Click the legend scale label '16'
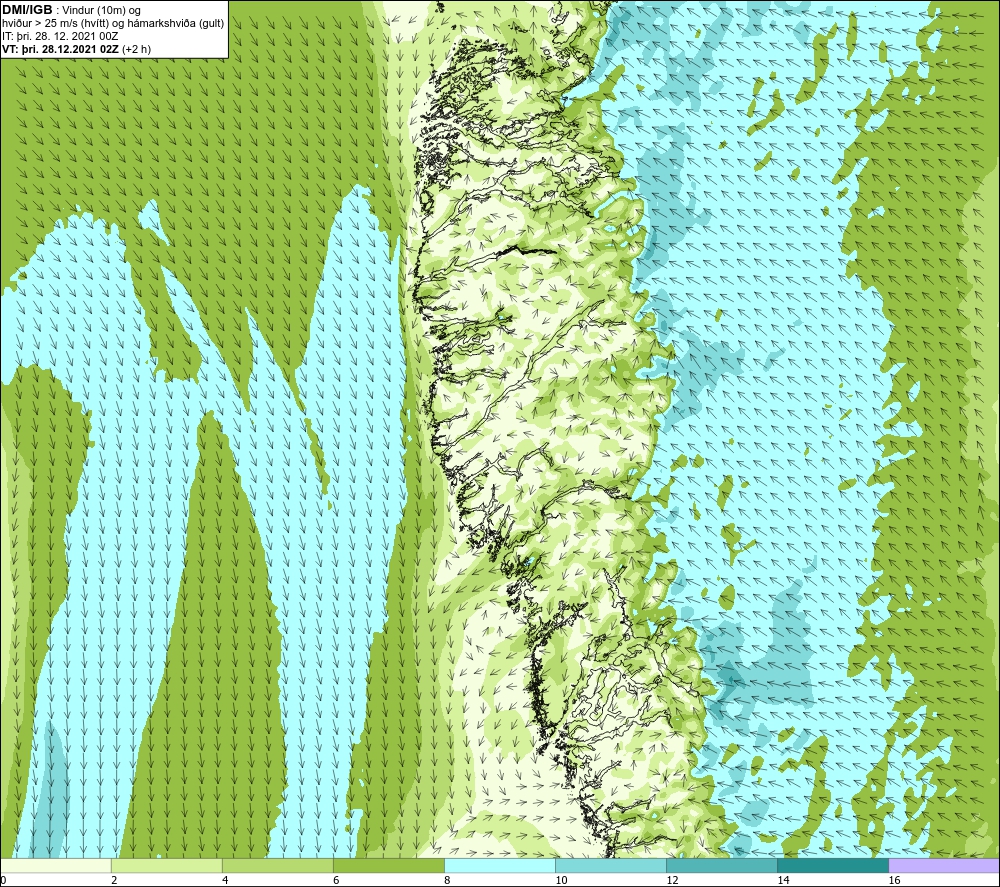The height and width of the screenshot is (887, 1000). point(894,880)
